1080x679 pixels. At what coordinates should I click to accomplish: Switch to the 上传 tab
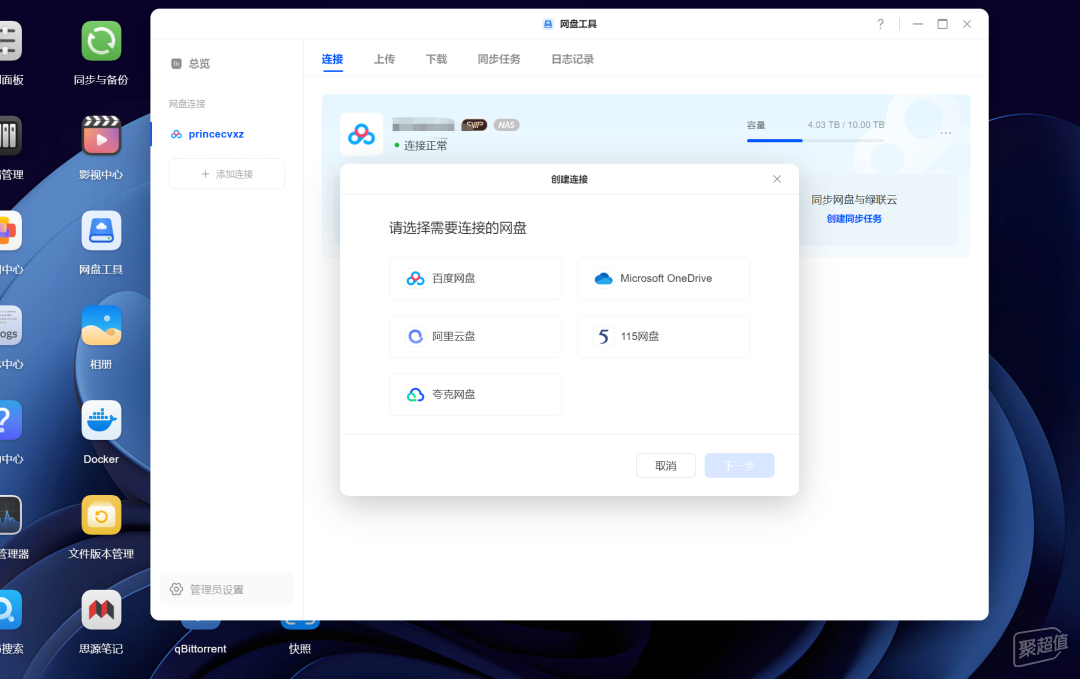tap(384, 59)
